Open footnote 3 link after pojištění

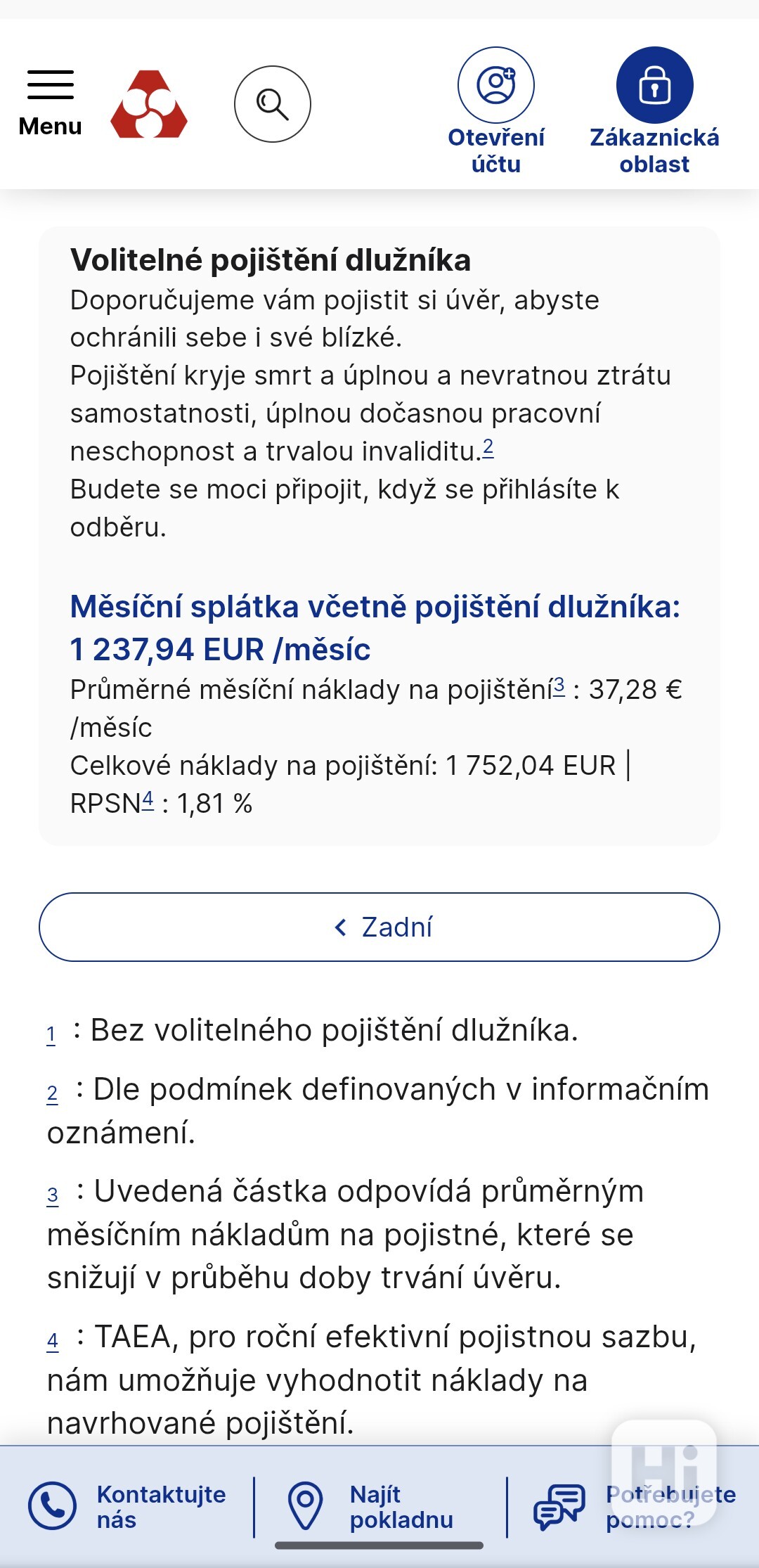[559, 686]
